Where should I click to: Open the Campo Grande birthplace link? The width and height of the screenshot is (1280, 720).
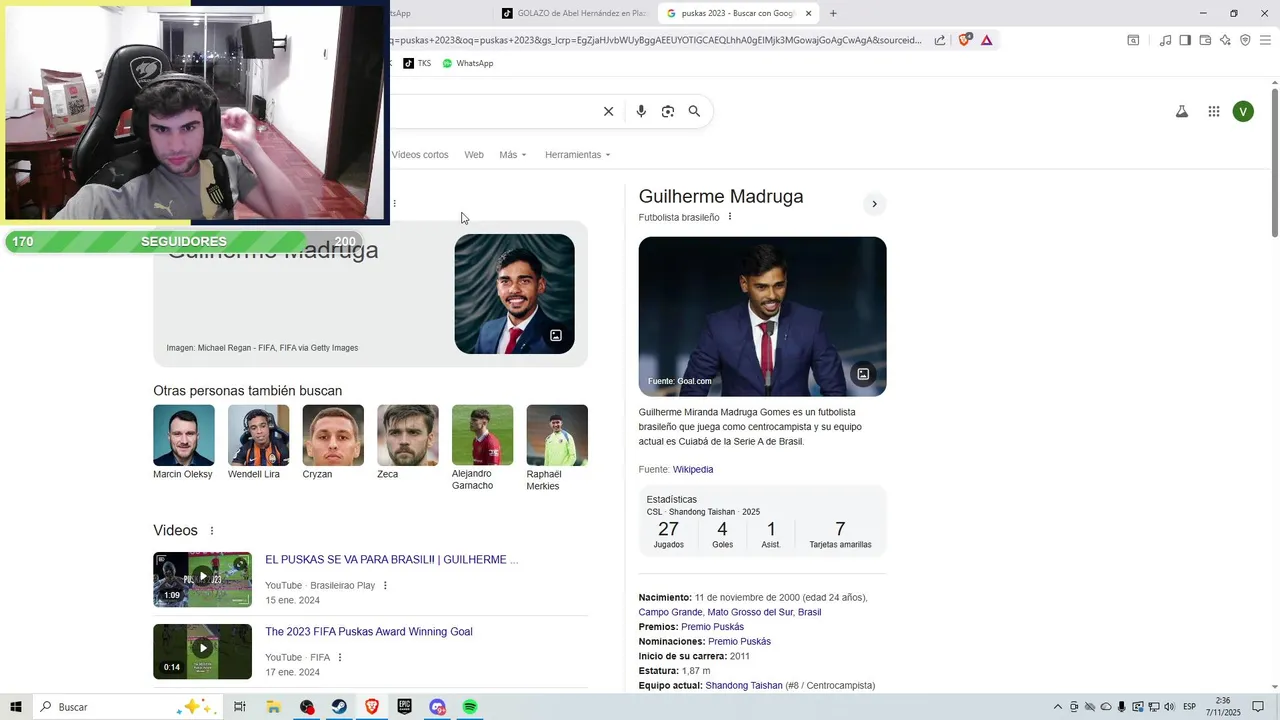(x=669, y=612)
